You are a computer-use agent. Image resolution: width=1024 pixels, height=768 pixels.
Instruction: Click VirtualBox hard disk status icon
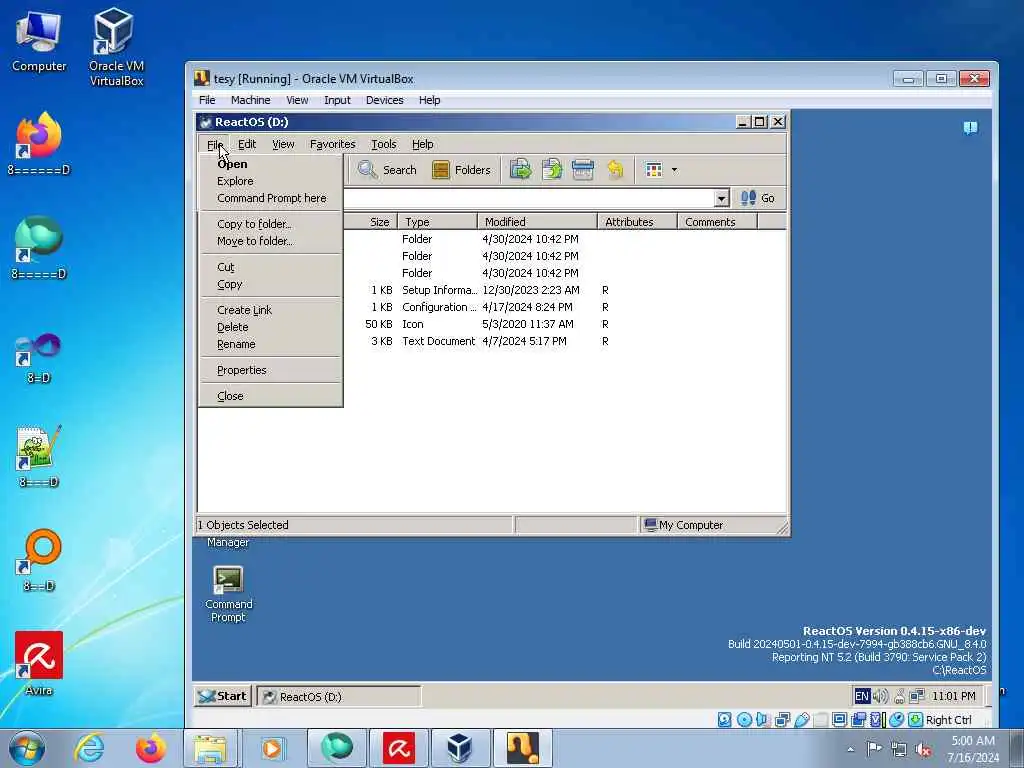[724, 720]
